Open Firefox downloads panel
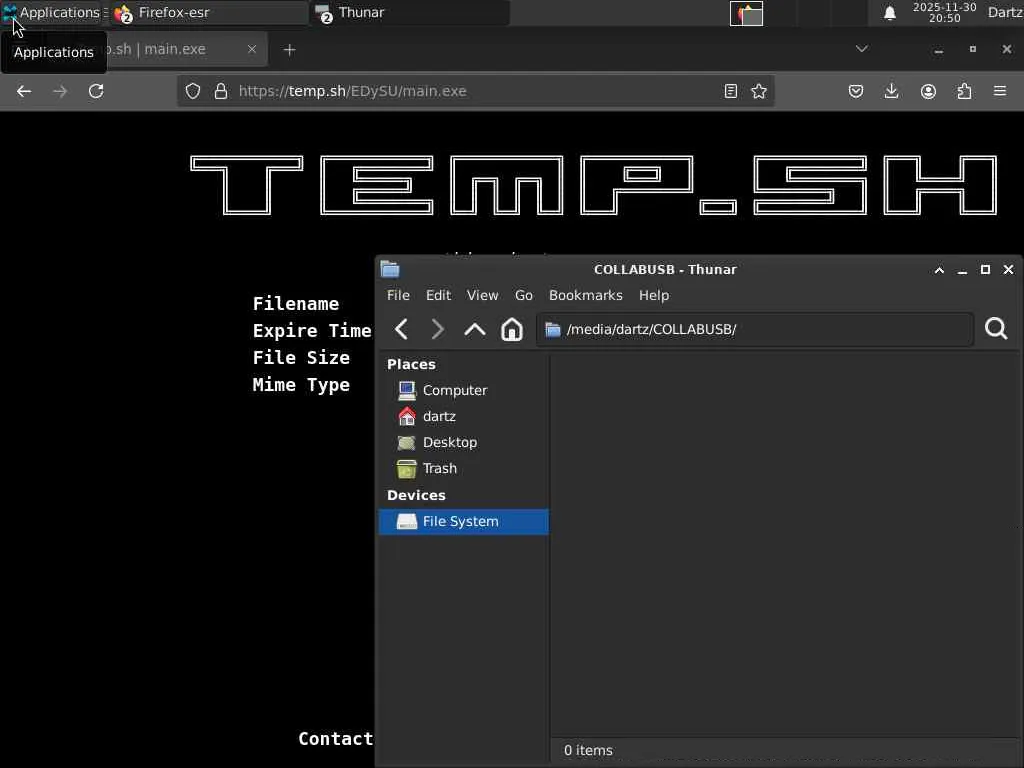 [x=891, y=91]
